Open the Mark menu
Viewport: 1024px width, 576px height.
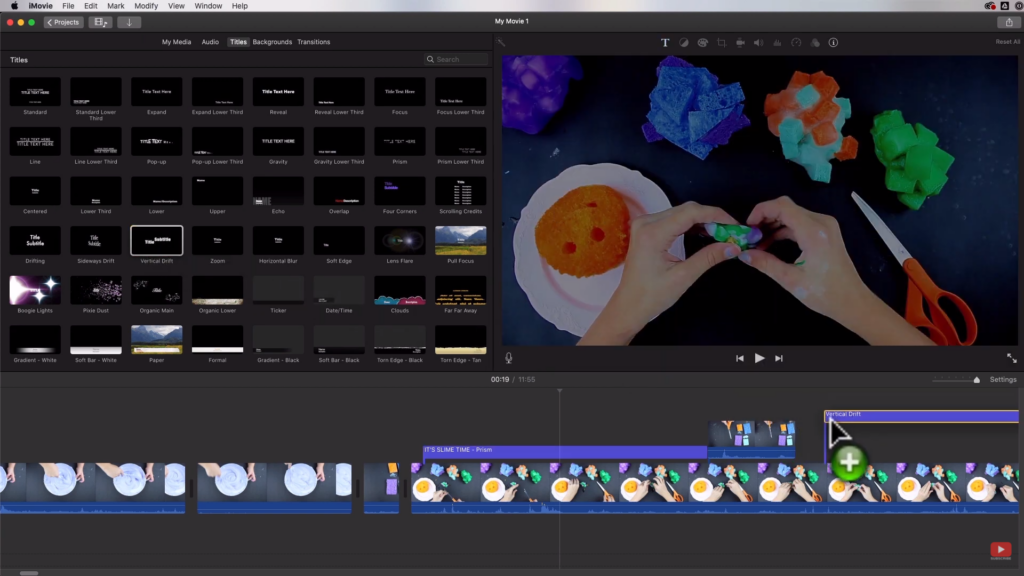116,6
